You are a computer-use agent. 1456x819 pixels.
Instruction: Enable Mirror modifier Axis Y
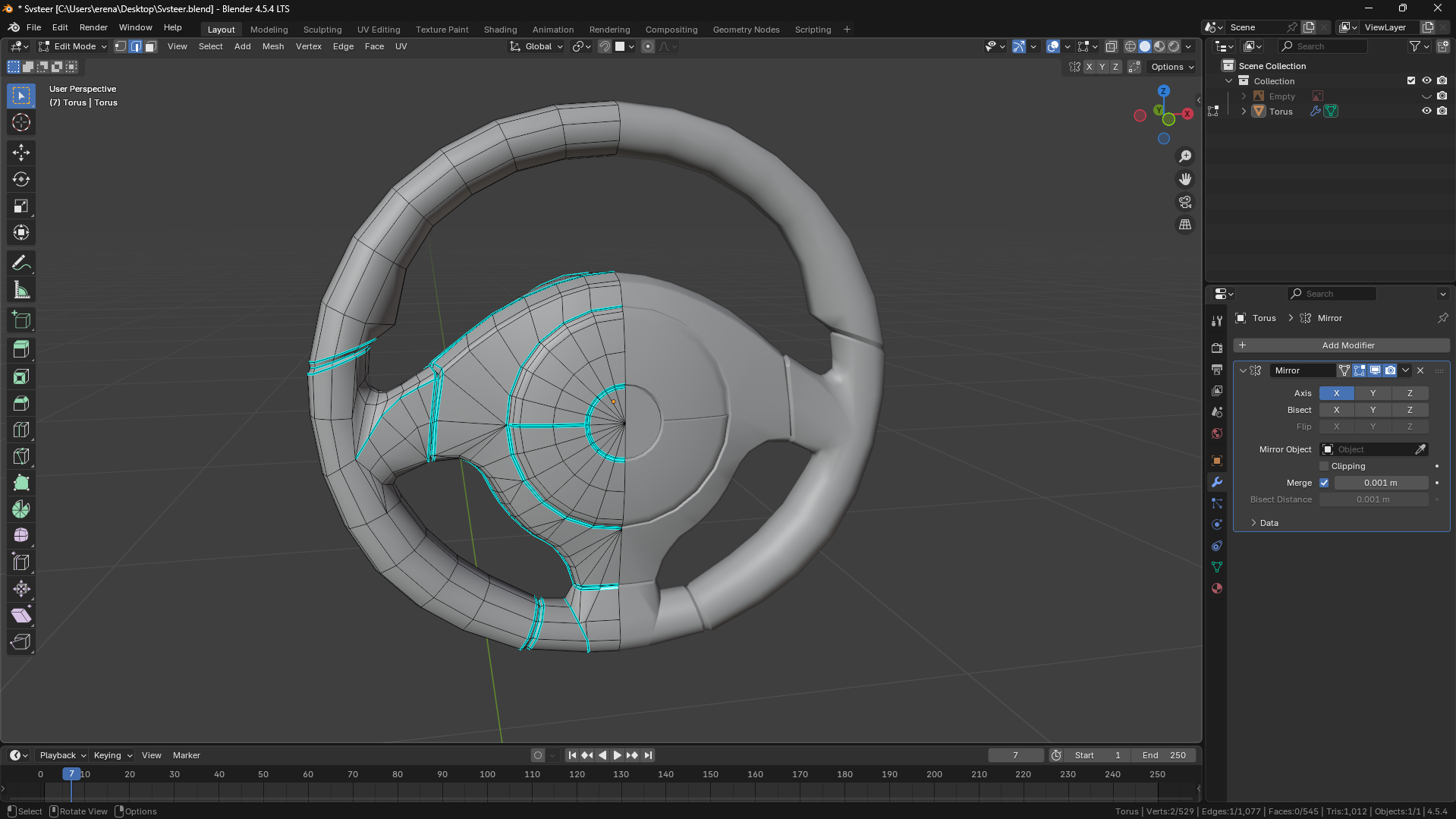point(1373,393)
